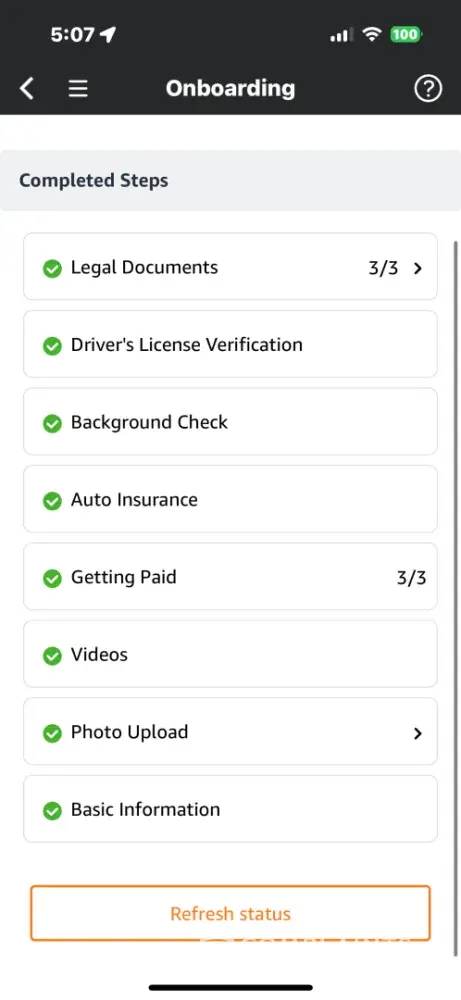Viewport: 461px width, 1000px height.
Task: Tap the Wi-Fi status icon
Action: coord(371,34)
